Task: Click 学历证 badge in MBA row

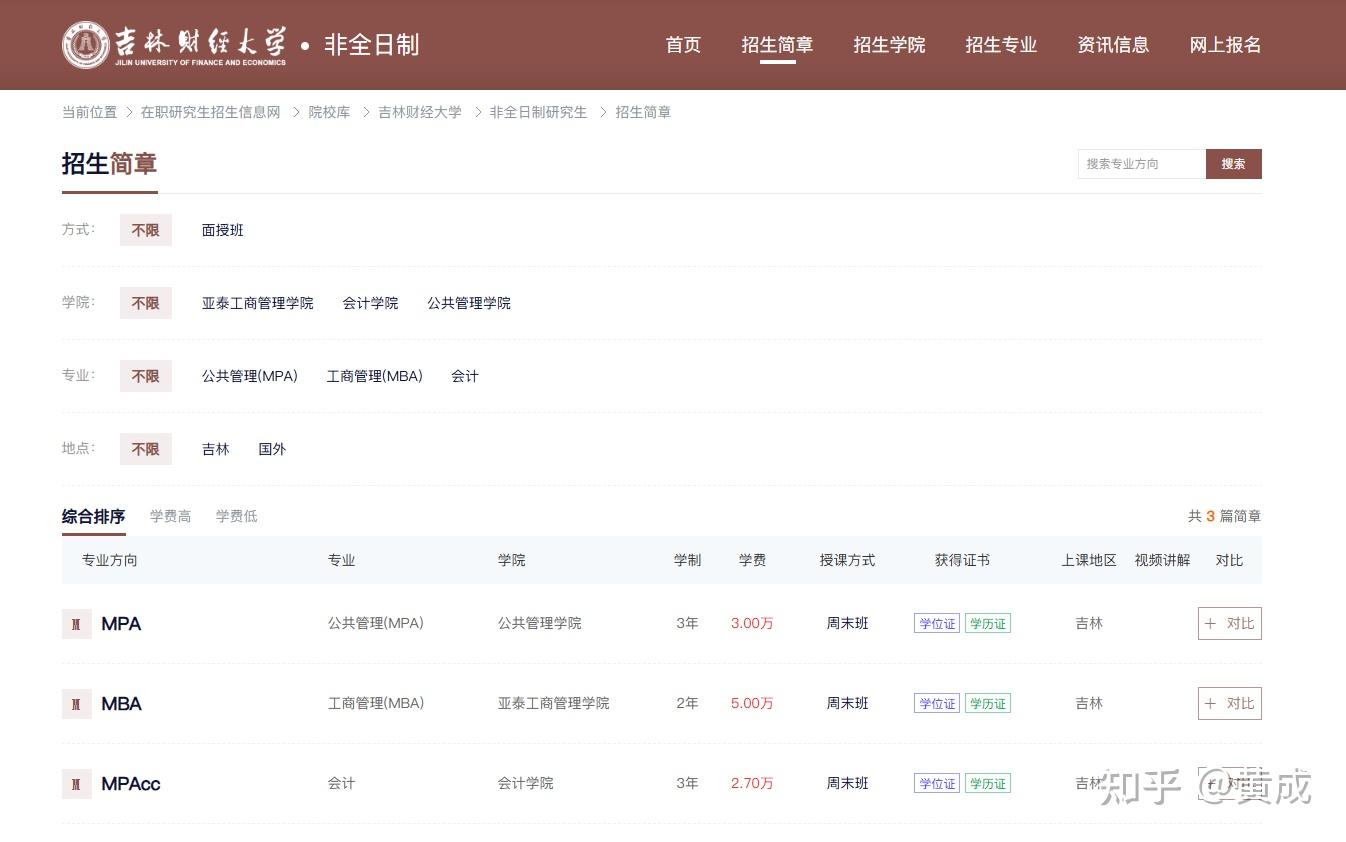Action: pyautogui.click(x=988, y=703)
